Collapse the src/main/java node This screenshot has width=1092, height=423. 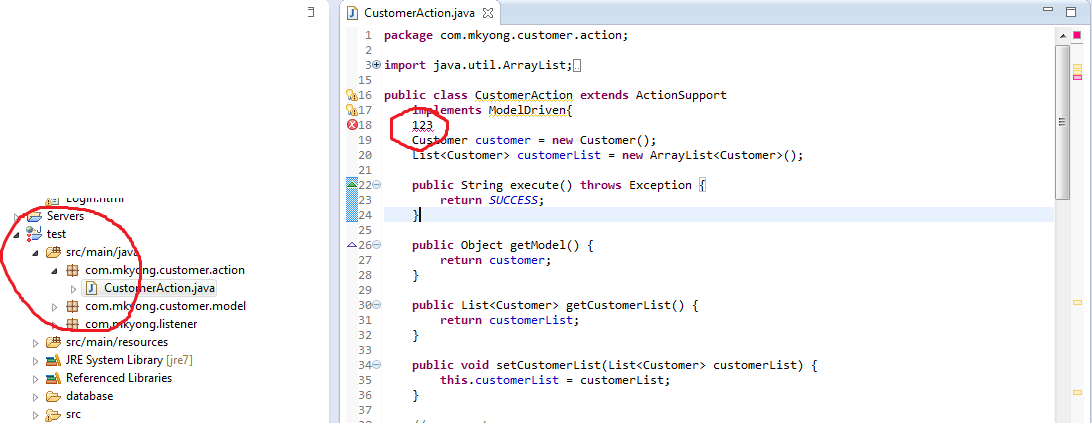click(36, 252)
